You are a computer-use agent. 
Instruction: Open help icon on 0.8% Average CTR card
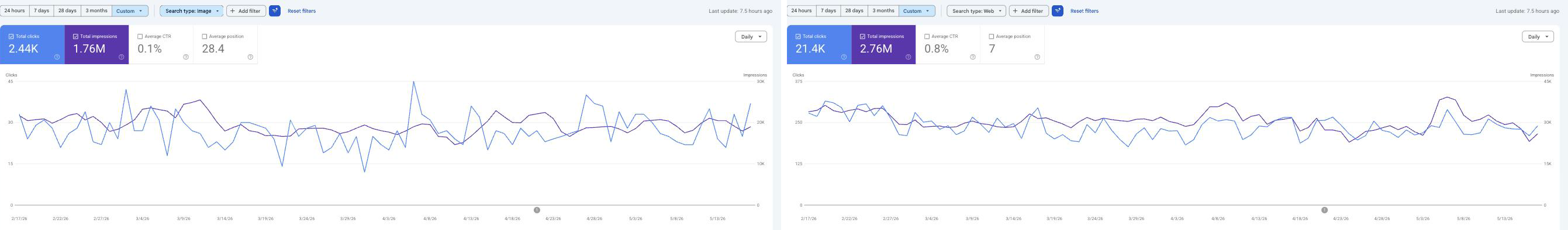coord(973,57)
